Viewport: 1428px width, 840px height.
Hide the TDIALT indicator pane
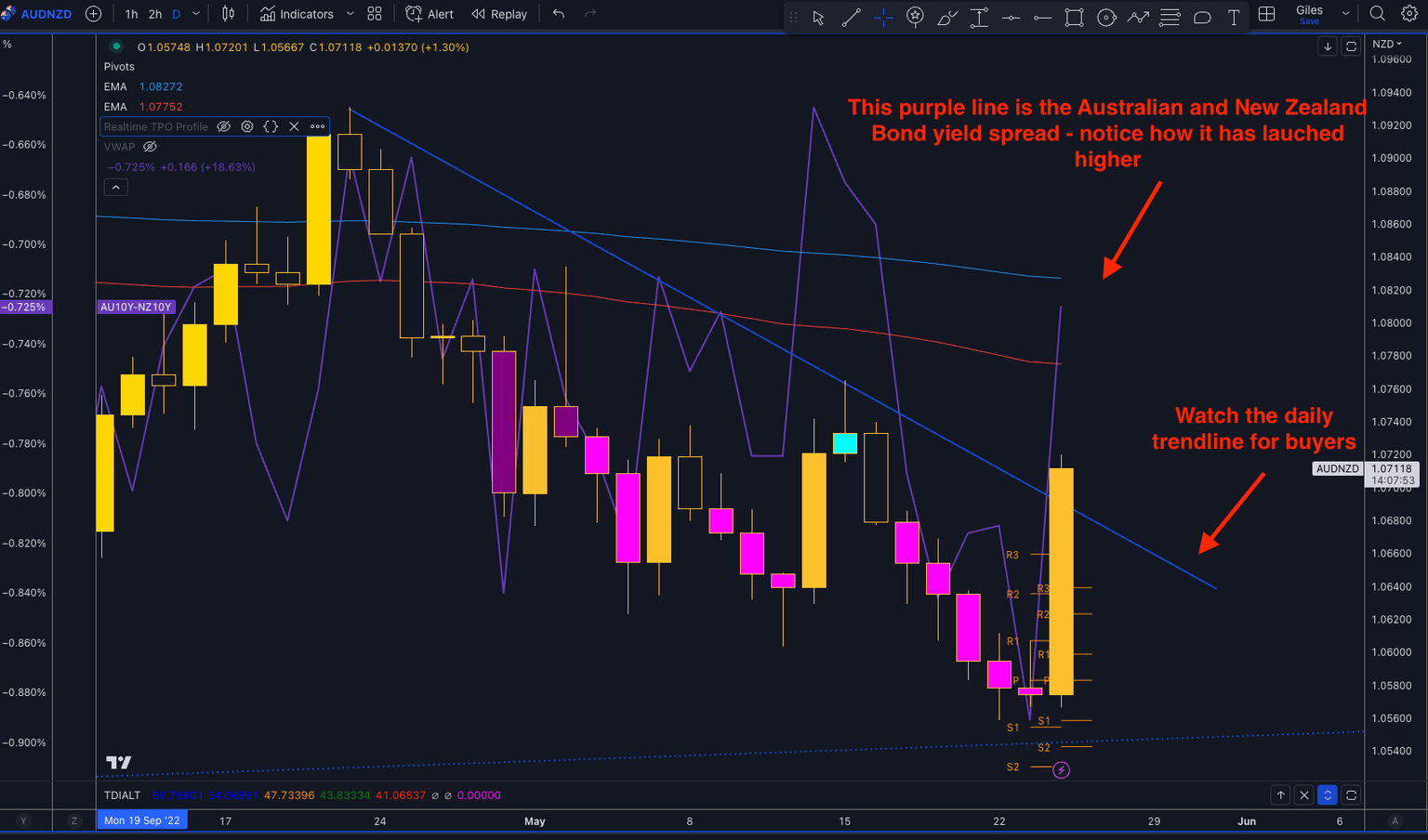click(x=1303, y=795)
